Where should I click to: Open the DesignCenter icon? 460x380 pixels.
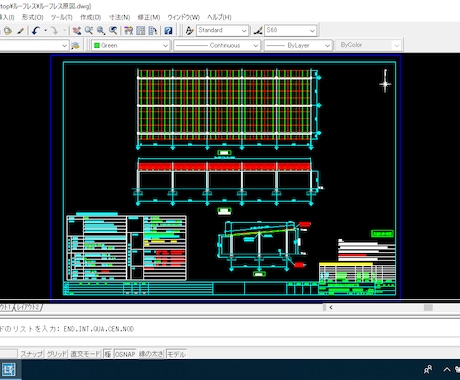pos(141,31)
